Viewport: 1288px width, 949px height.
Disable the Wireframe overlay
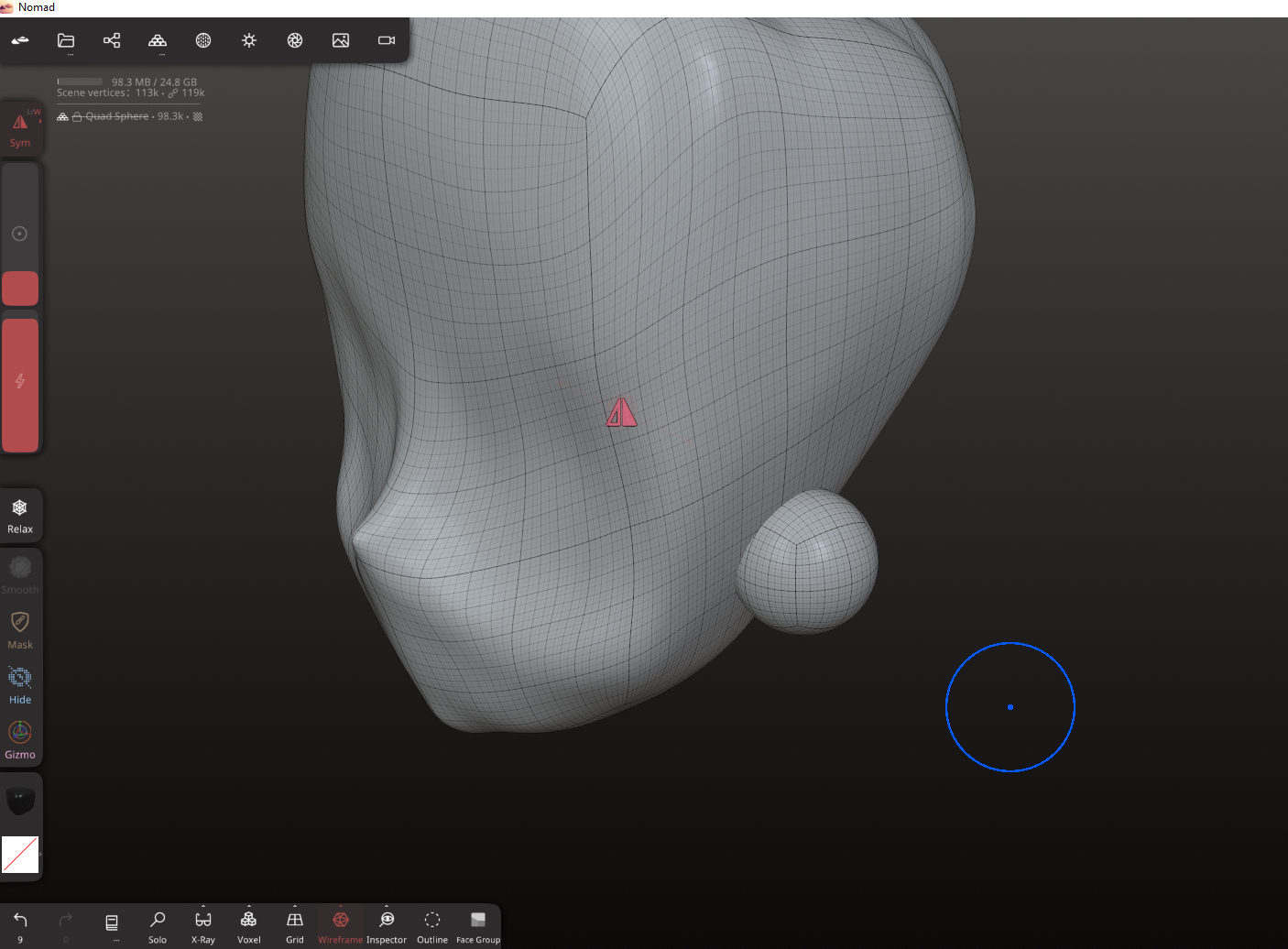pos(341,926)
